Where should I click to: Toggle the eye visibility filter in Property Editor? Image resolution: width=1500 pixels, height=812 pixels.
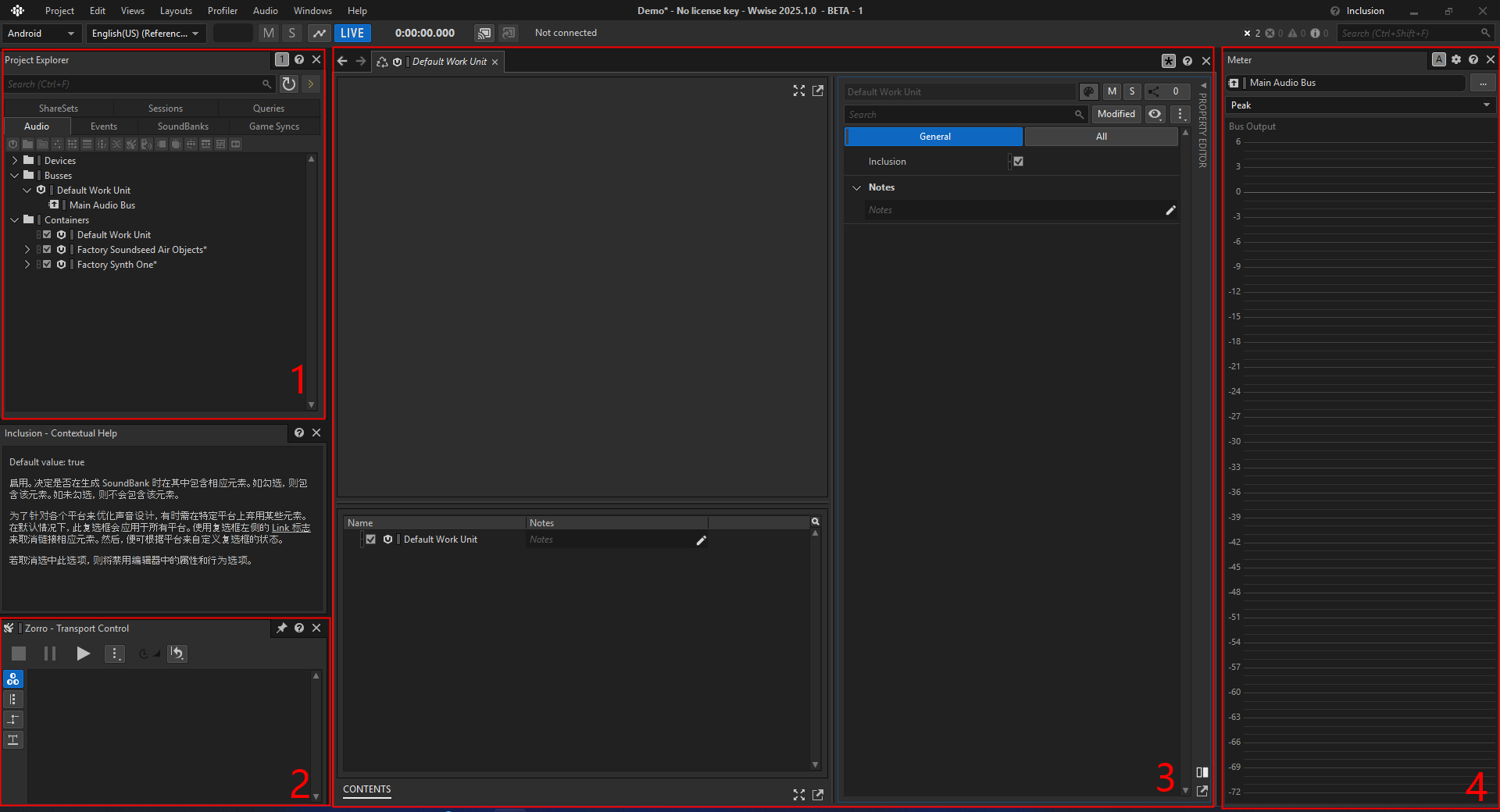1155,114
